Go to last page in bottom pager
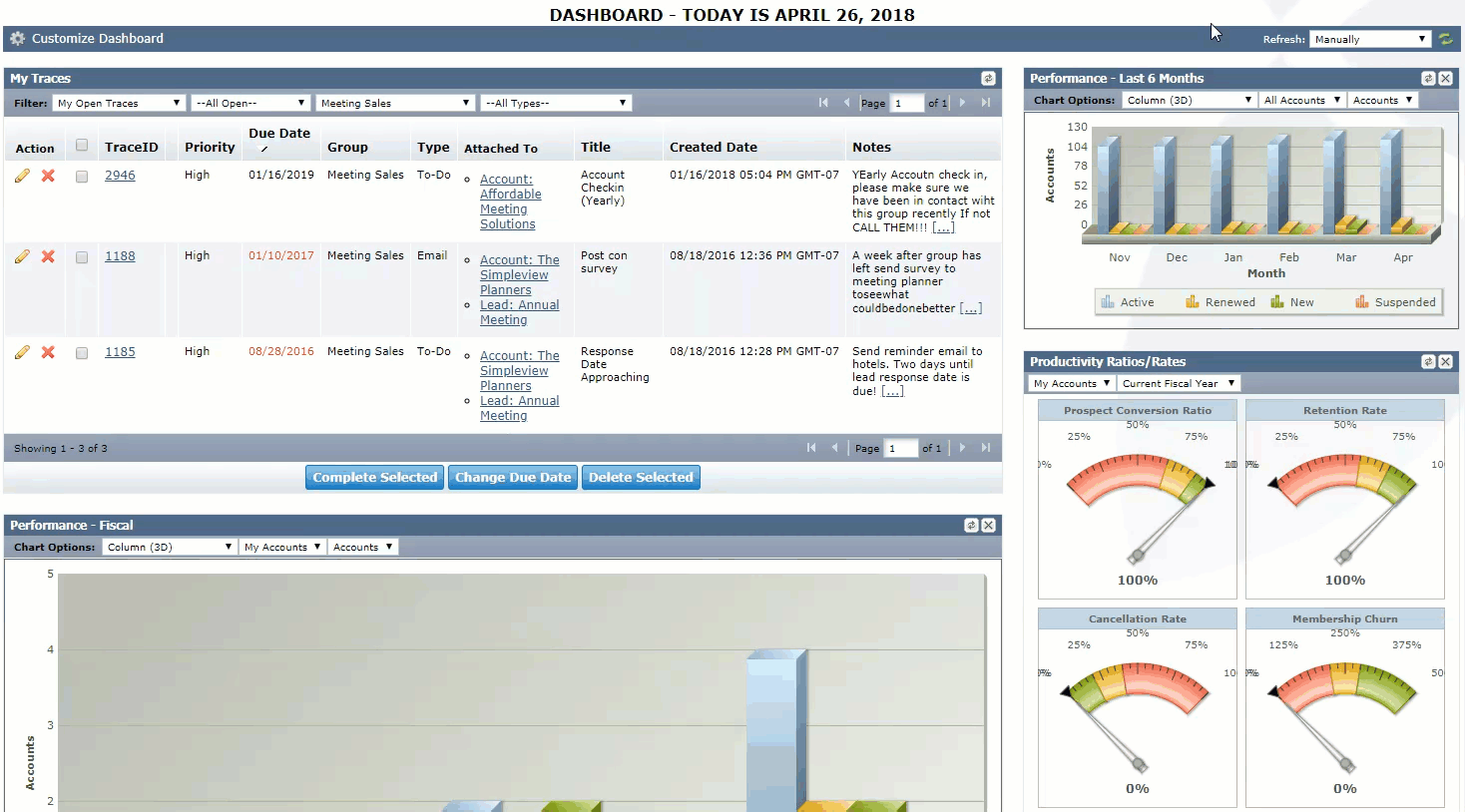Image resolution: width=1465 pixels, height=812 pixels. pyautogui.click(x=986, y=448)
